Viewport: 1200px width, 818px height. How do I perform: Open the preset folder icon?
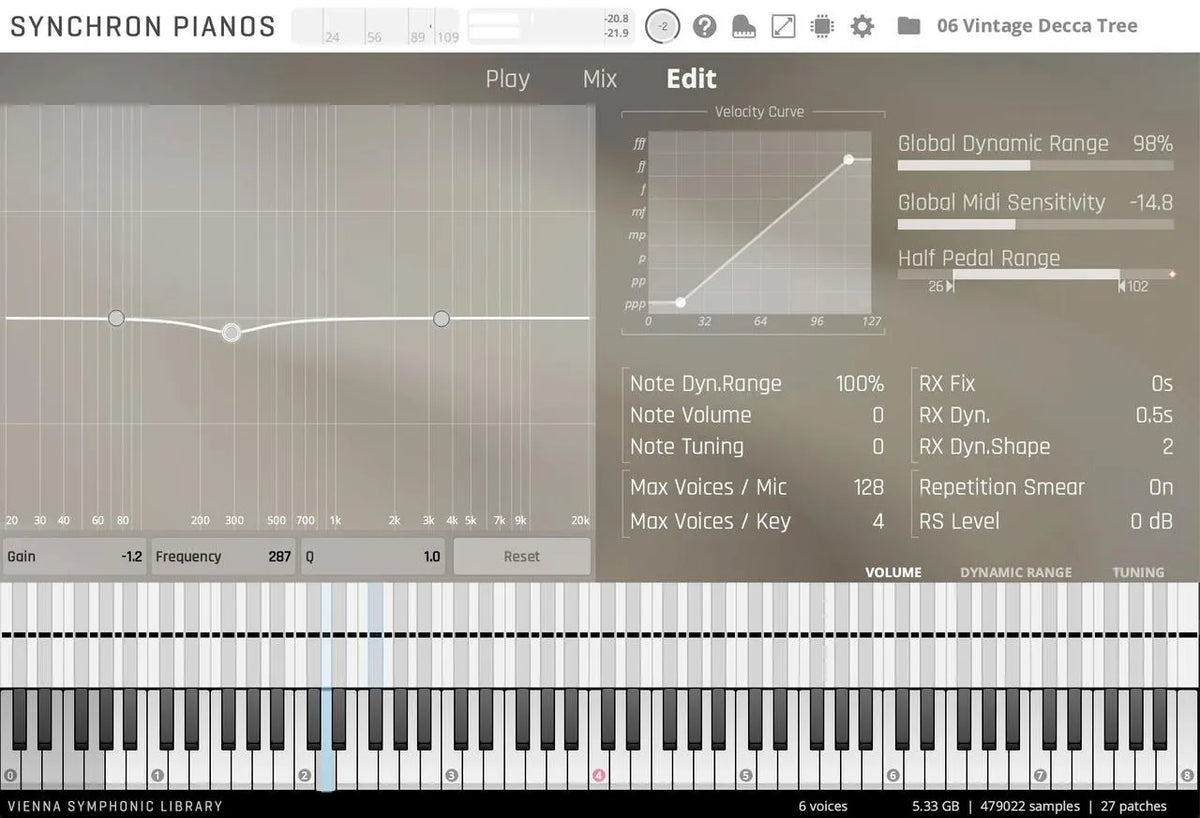(908, 26)
